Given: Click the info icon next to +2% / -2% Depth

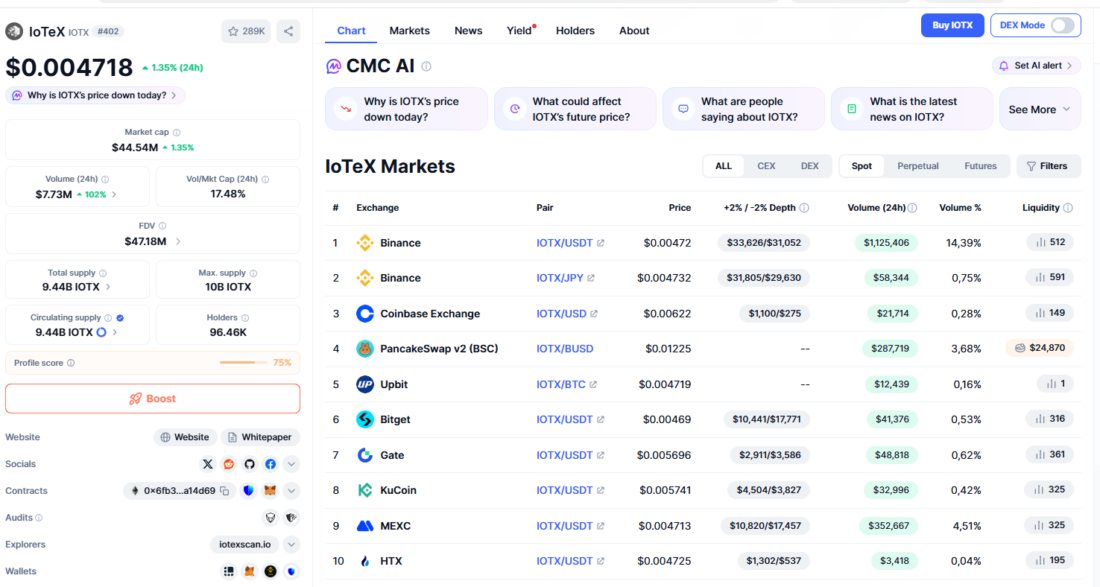Looking at the screenshot, I should pyautogui.click(x=805, y=208).
